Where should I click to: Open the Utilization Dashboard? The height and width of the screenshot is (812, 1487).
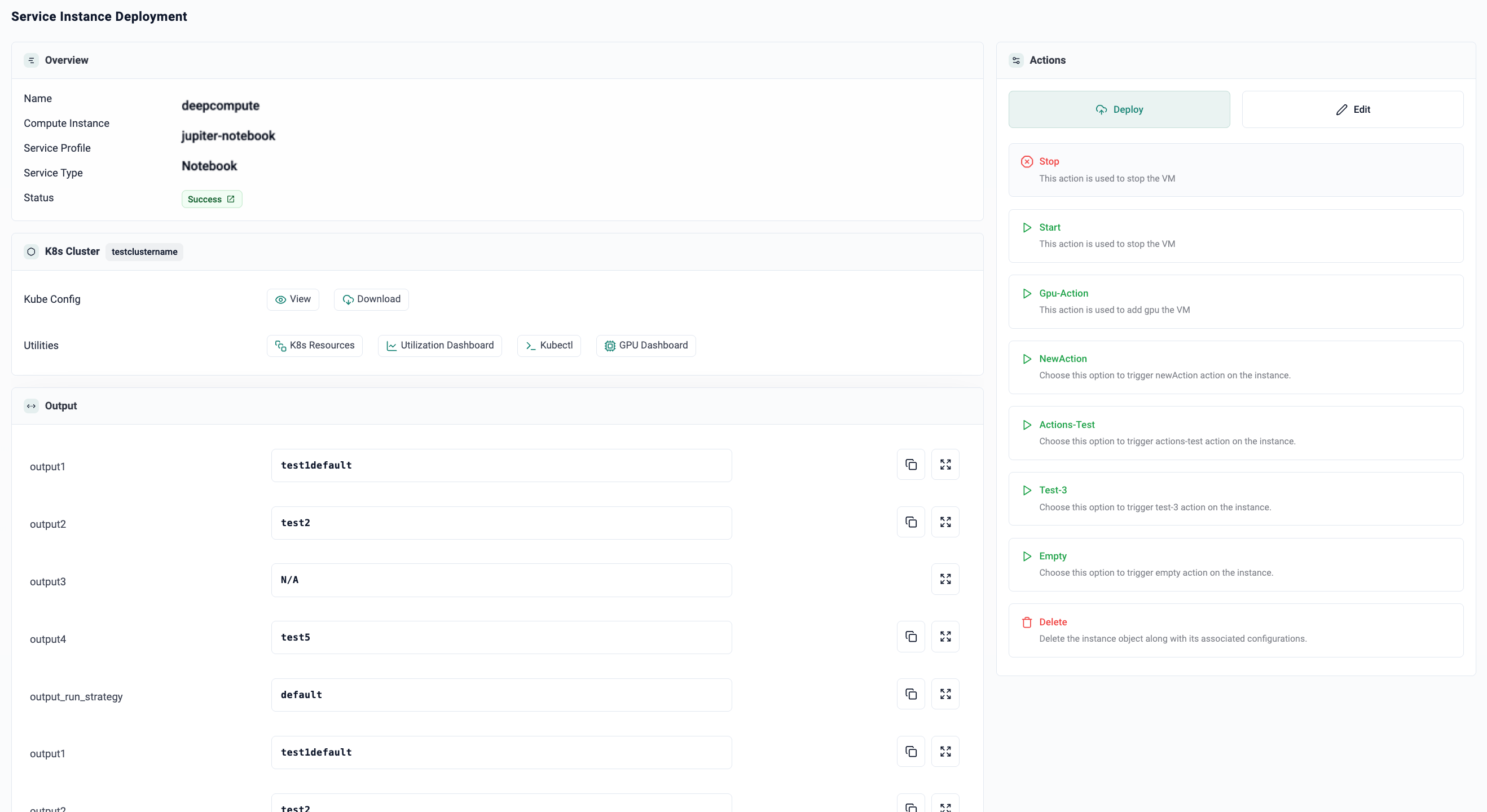tap(440, 345)
